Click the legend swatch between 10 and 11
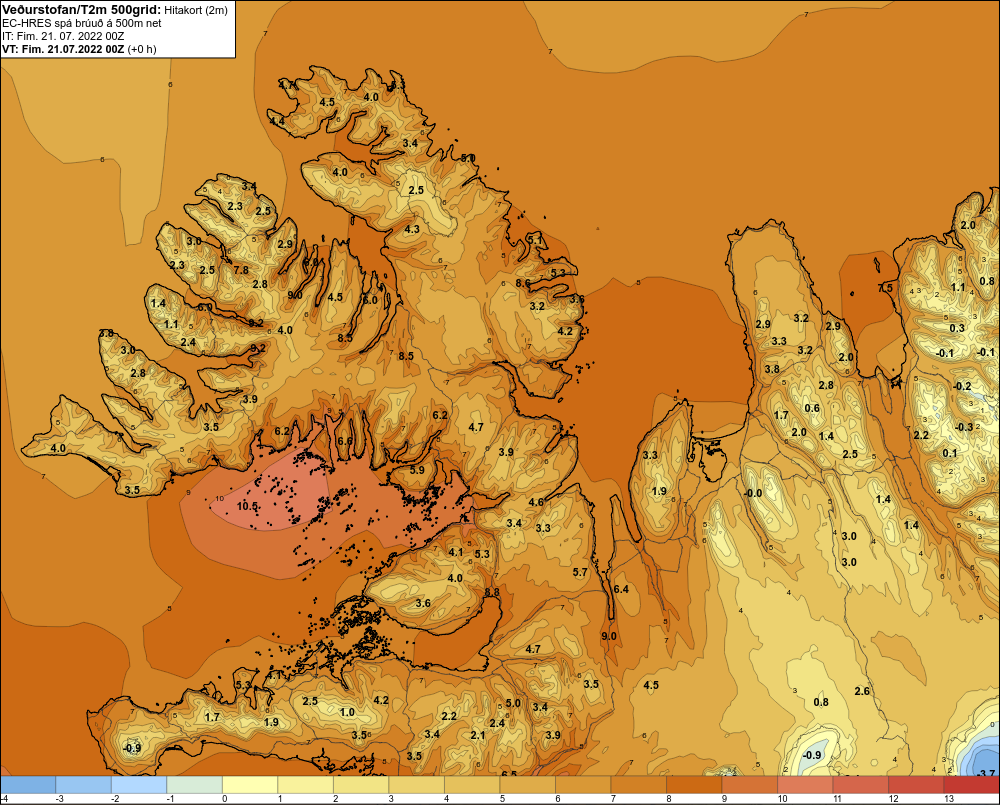Image resolution: width=1000 pixels, height=805 pixels. point(805,785)
